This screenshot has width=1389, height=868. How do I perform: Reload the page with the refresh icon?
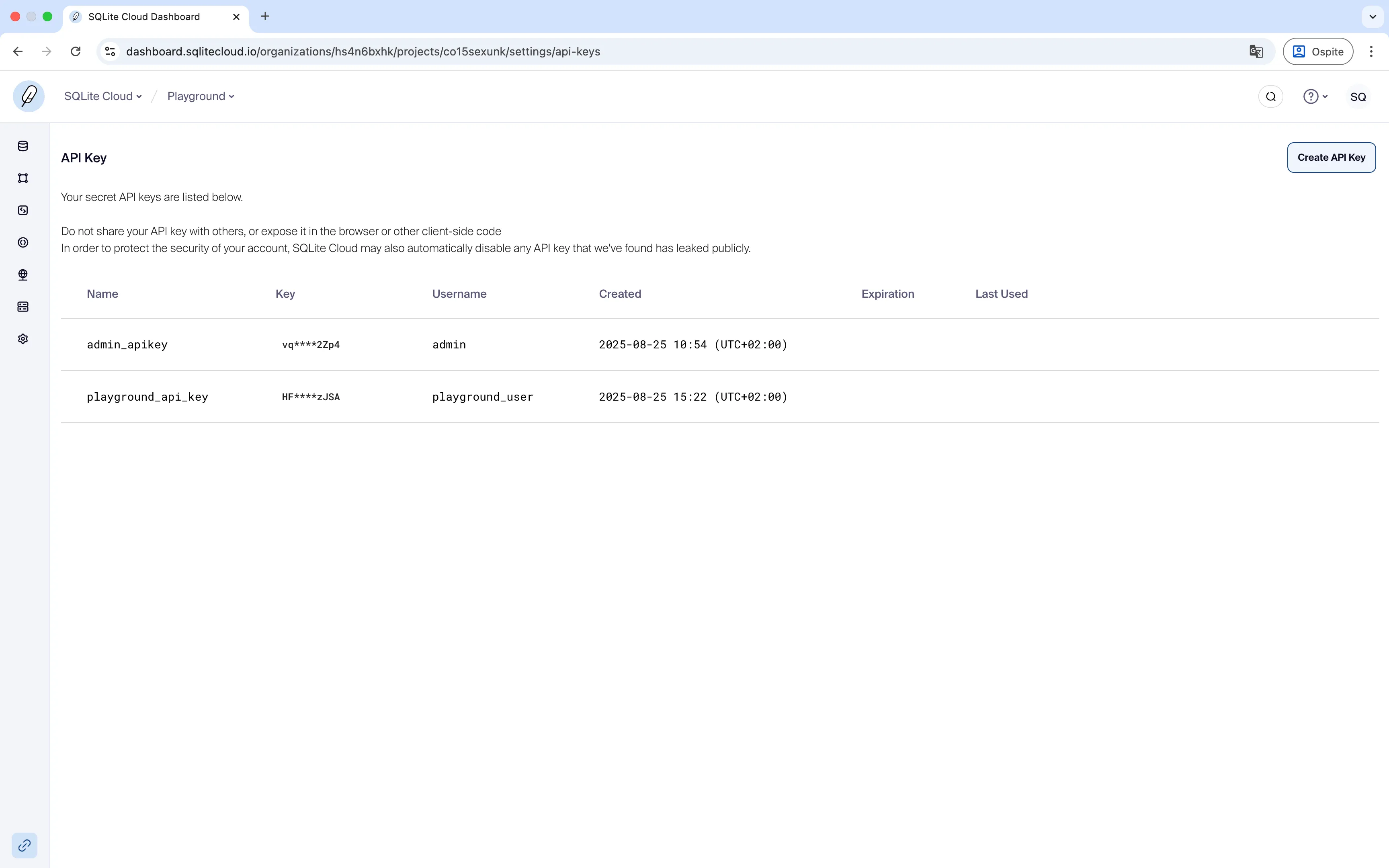[75, 52]
